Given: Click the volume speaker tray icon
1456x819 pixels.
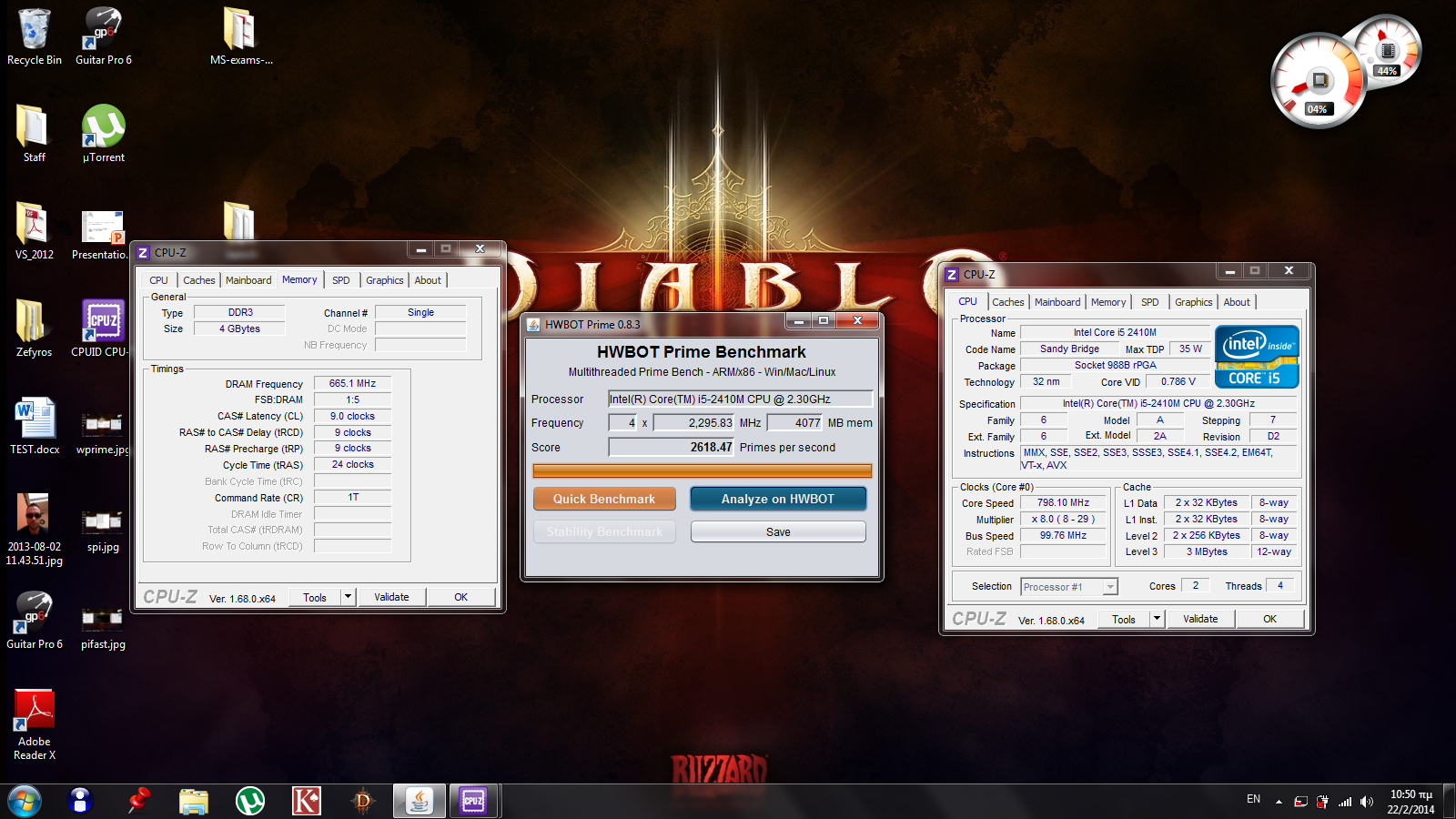Looking at the screenshot, I should [1366, 802].
